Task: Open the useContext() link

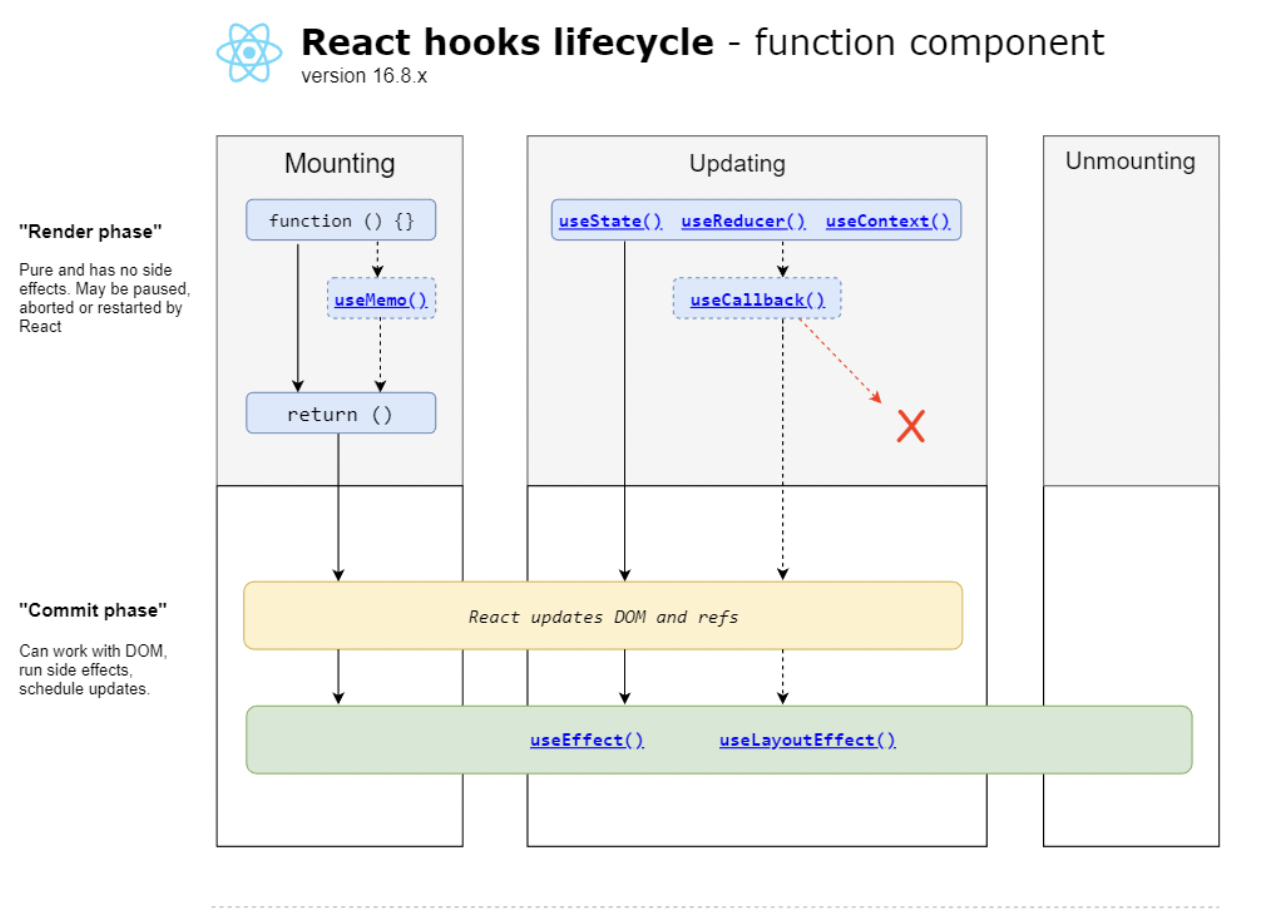Action: point(887,221)
